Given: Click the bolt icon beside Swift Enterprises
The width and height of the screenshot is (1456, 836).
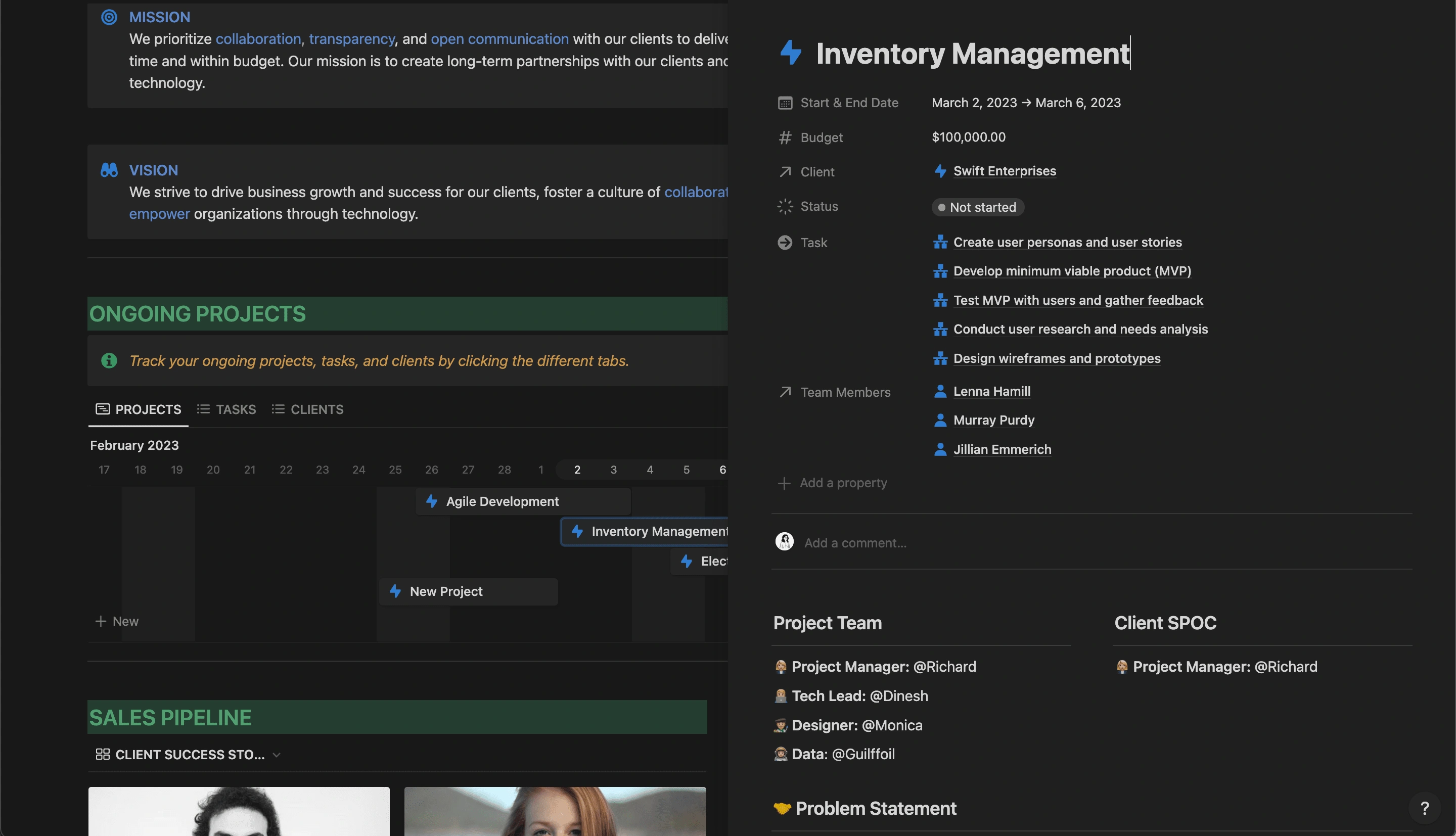Looking at the screenshot, I should [940, 171].
